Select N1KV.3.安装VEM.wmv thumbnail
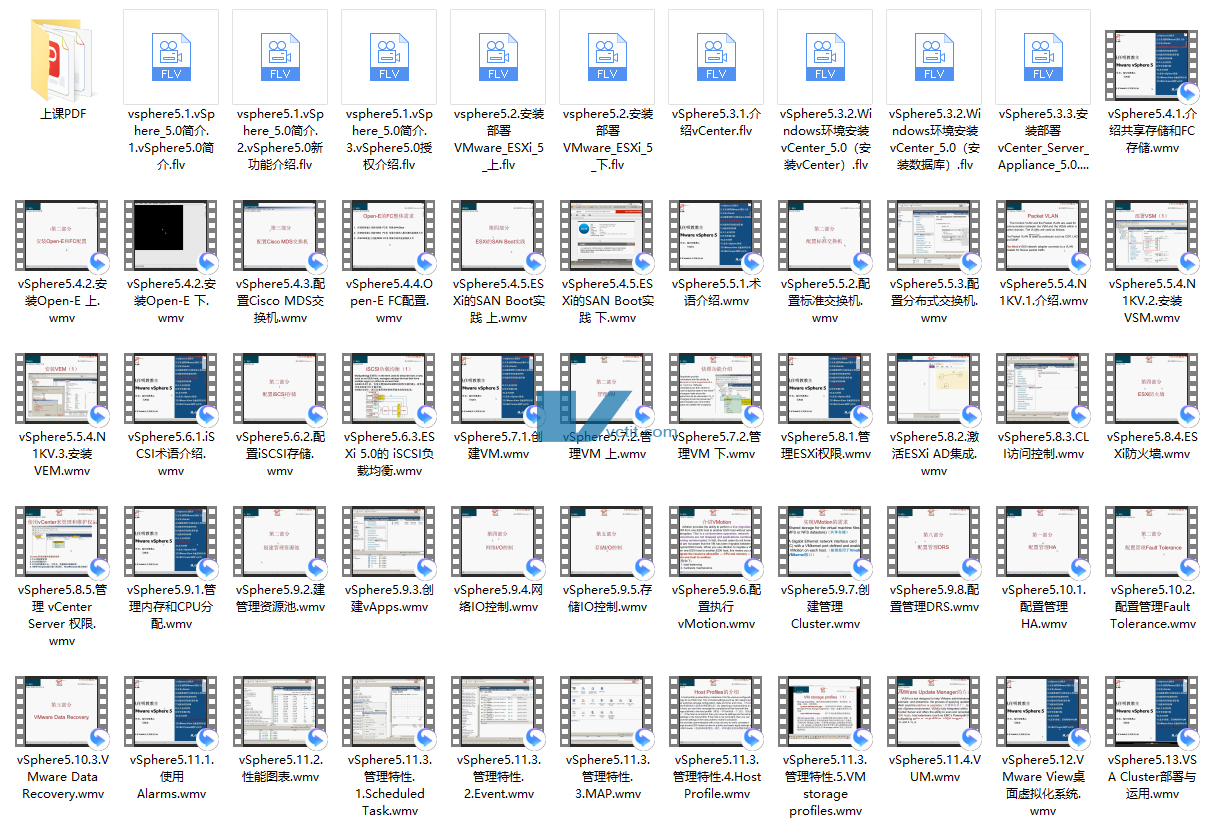 pos(62,389)
